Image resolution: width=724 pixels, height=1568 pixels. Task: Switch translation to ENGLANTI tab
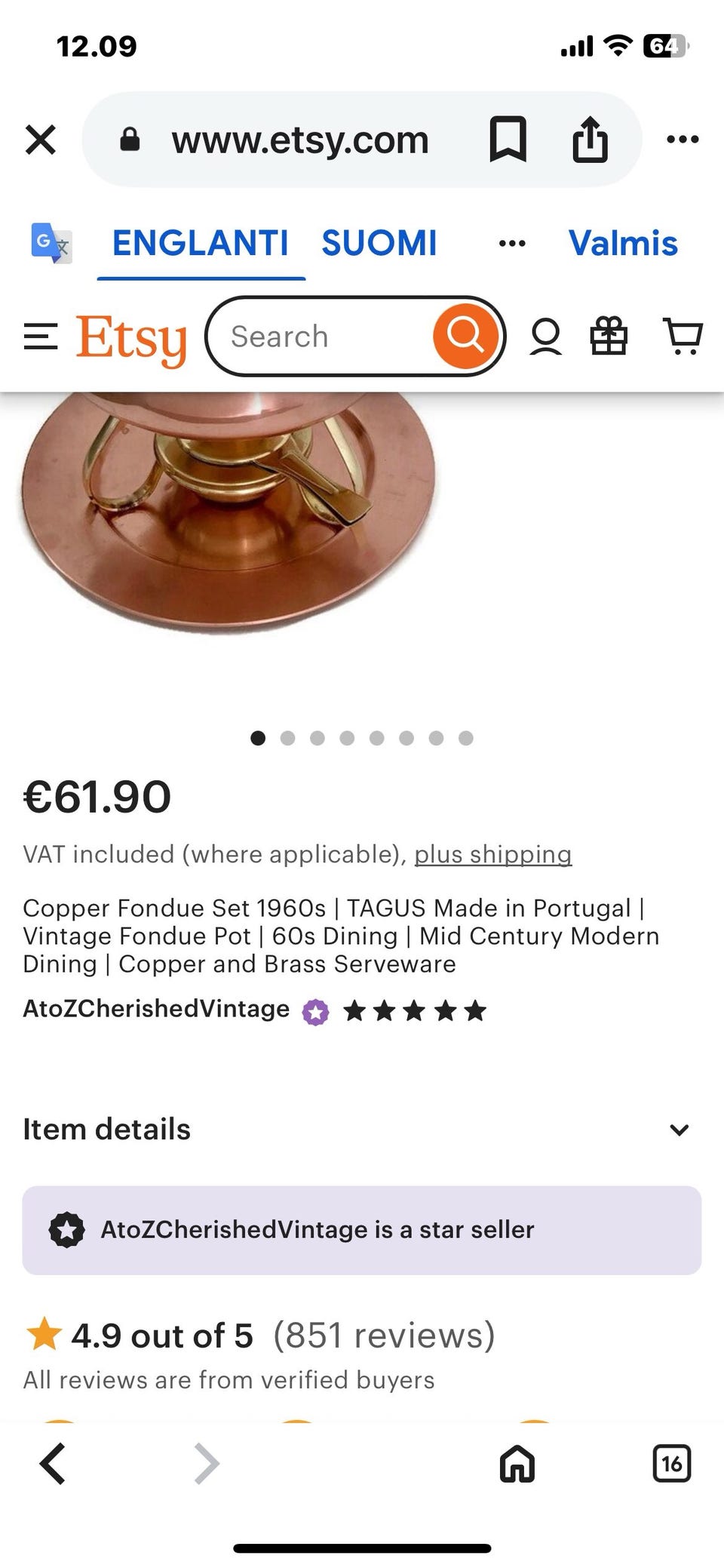point(201,243)
